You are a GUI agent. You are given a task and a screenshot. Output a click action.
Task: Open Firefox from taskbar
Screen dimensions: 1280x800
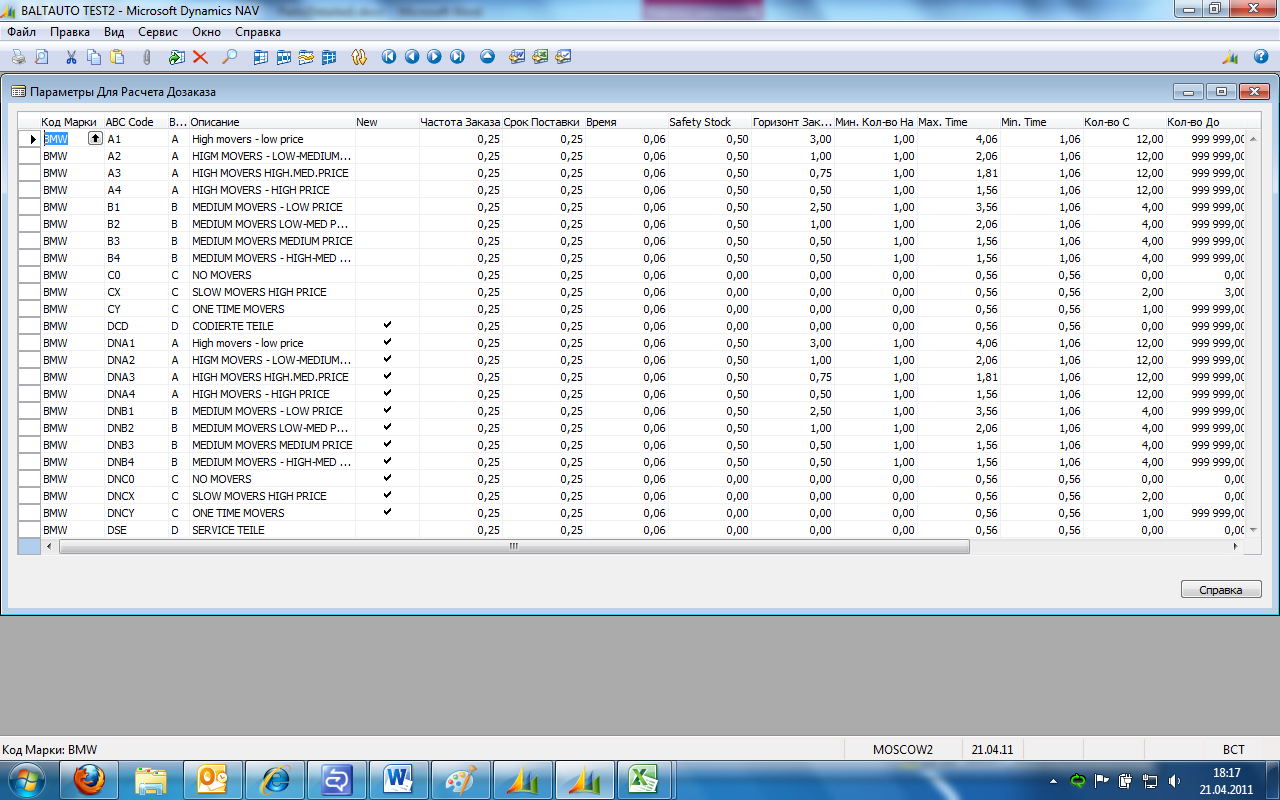89,779
